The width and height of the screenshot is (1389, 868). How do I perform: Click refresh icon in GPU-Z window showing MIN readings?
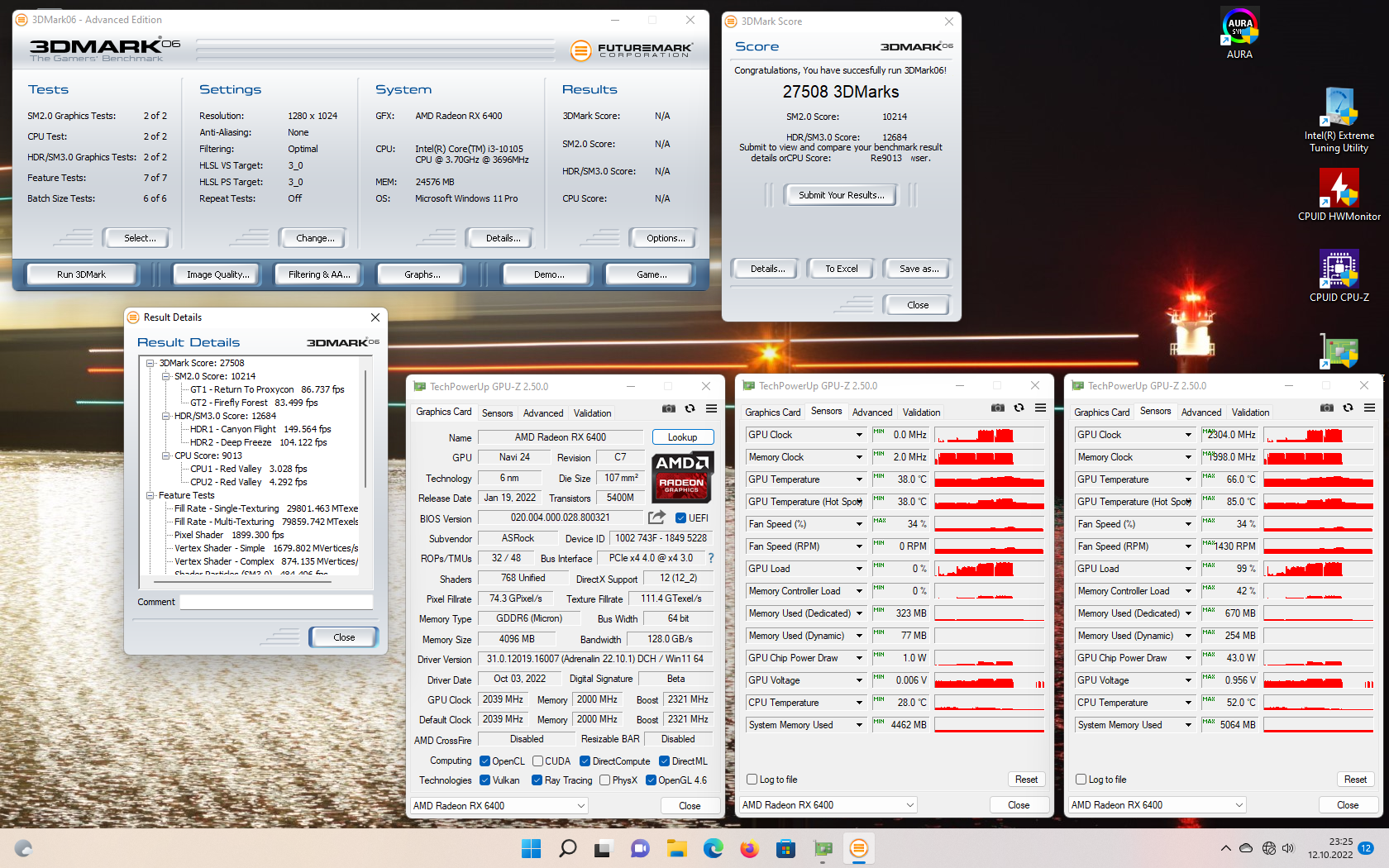1019,408
